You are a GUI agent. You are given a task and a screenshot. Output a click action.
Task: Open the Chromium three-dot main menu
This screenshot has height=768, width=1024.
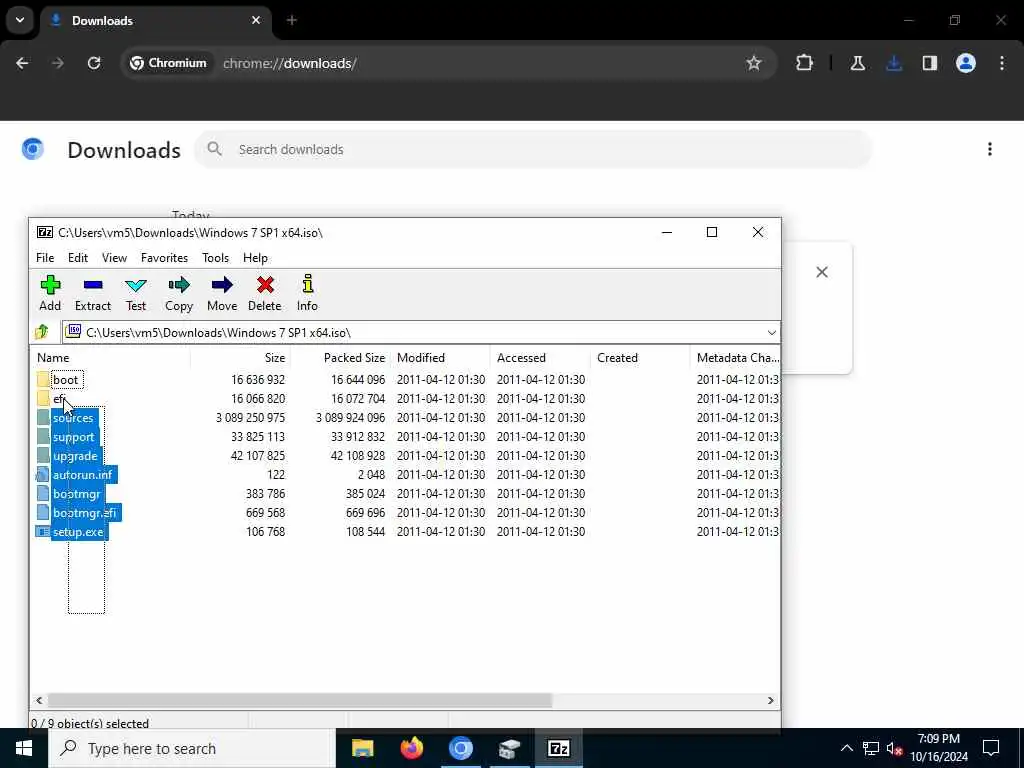(1002, 63)
